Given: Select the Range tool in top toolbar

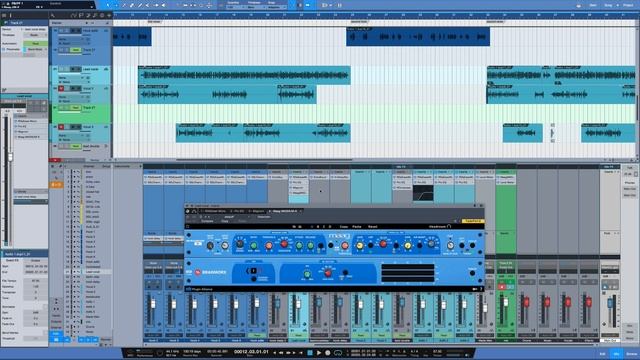Looking at the screenshot, I should point(116,5).
